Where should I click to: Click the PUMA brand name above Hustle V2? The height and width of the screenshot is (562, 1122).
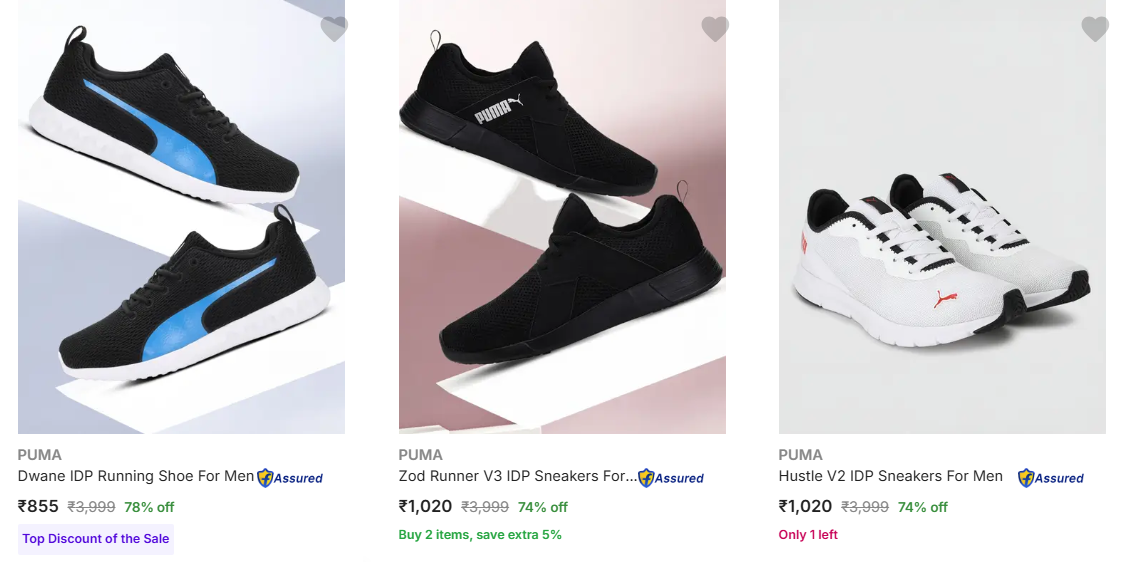[x=800, y=455]
